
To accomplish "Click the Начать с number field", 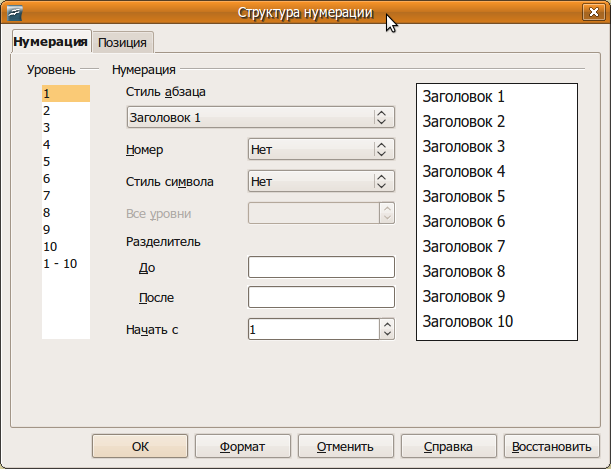I will pos(314,330).
